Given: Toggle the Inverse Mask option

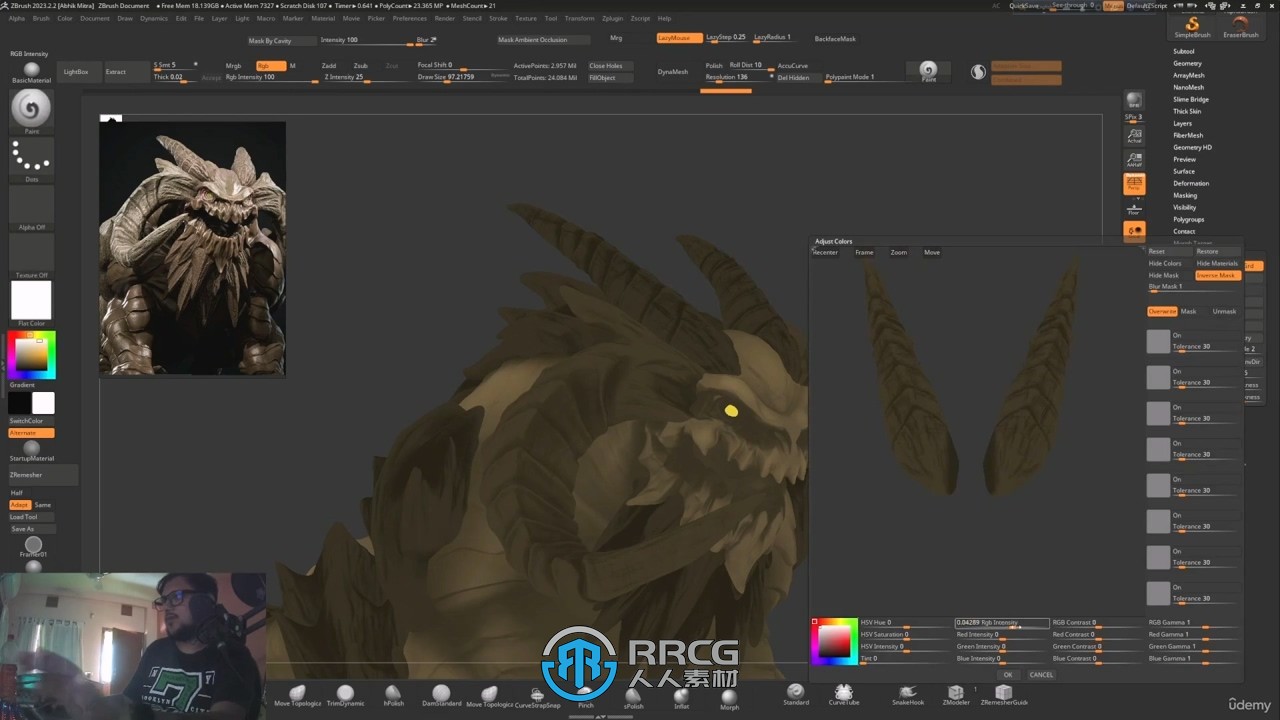Looking at the screenshot, I should click(1216, 275).
